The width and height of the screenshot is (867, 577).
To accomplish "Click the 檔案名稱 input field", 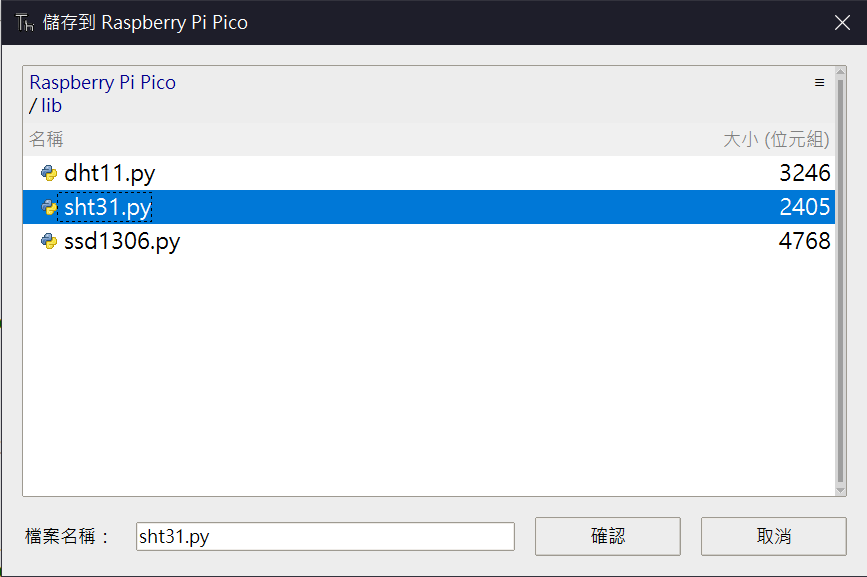I will coord(325,537).
